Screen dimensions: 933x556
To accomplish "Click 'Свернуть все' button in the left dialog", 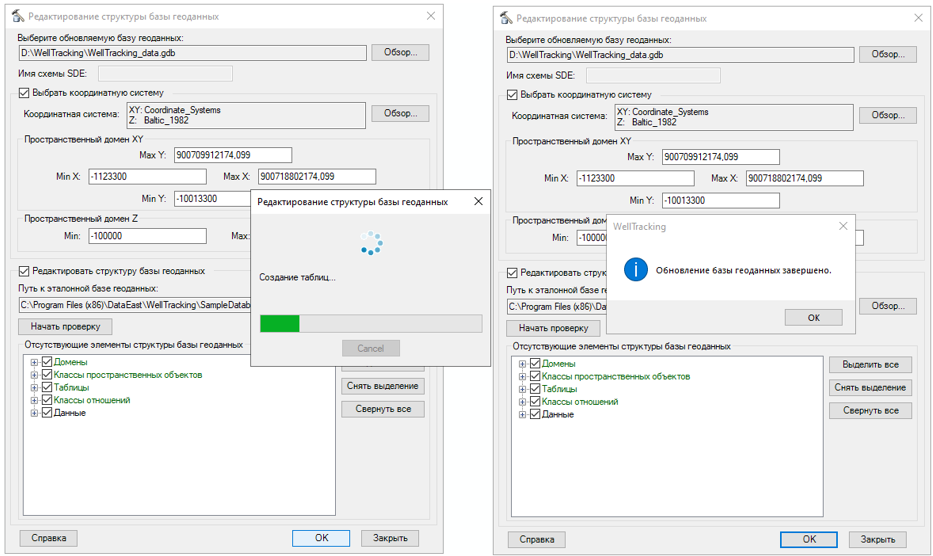I will [382, 409].
